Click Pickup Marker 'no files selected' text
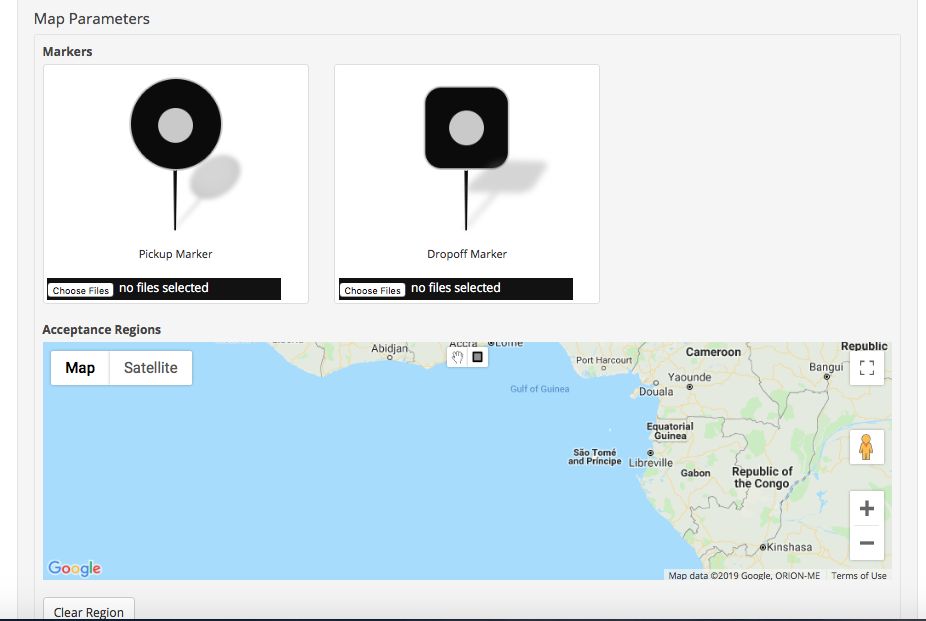The image size is (926, 621). coord(164,287)
